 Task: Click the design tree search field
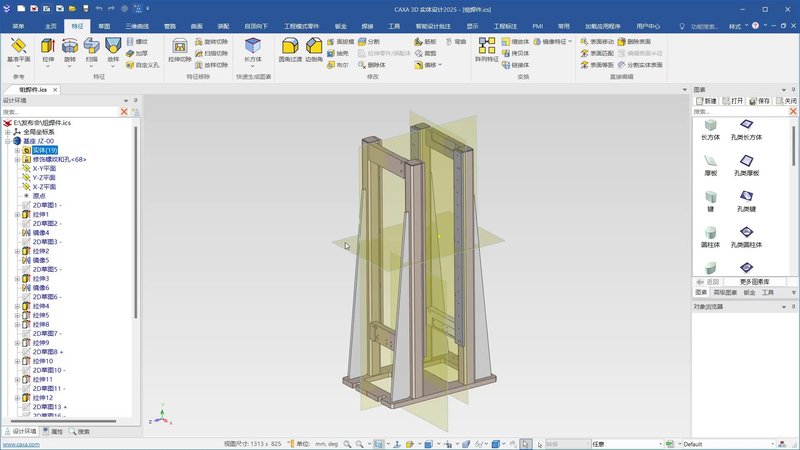[60, 112]
